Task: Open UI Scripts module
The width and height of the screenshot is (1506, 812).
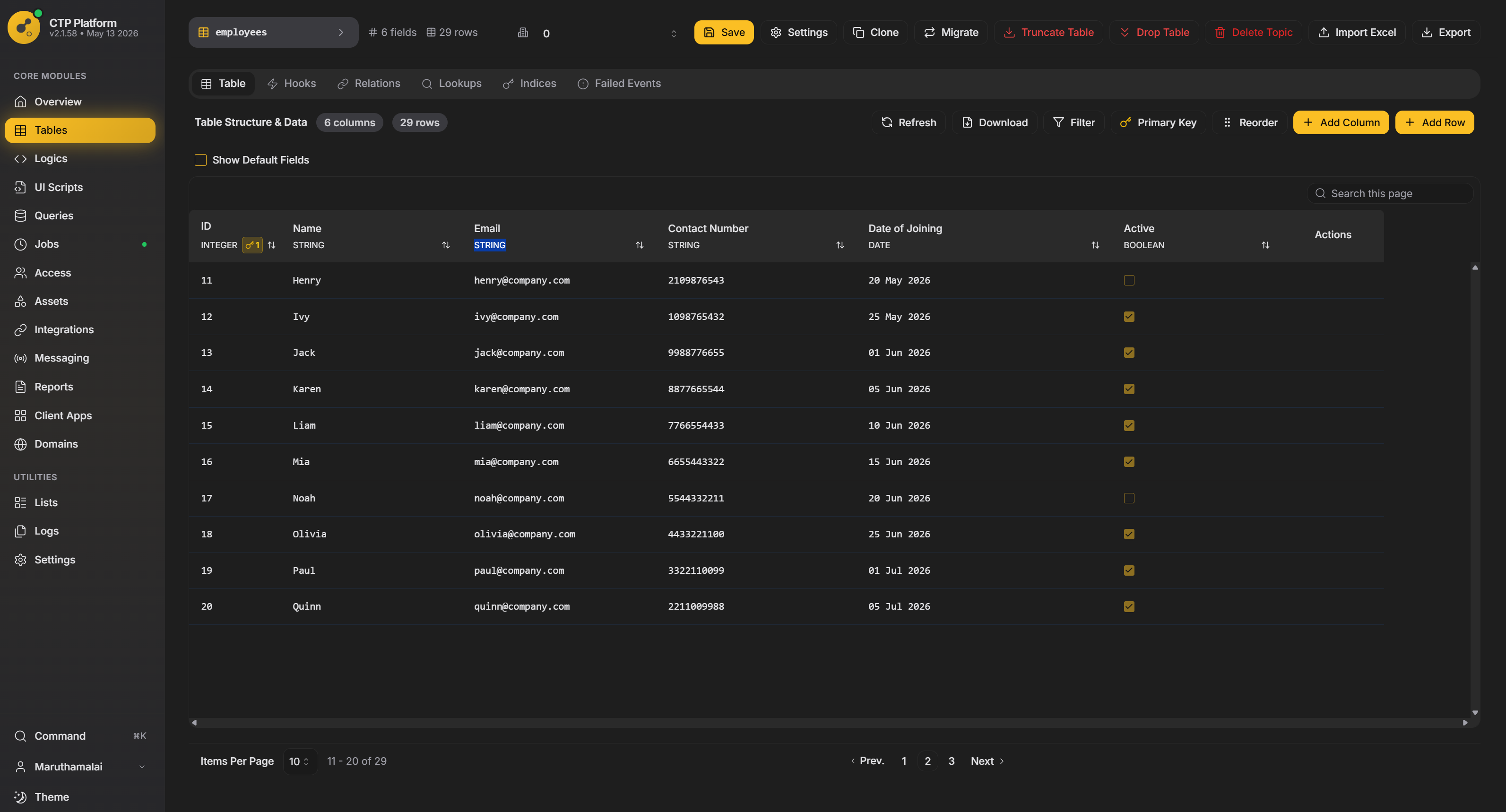Action: 80,187
